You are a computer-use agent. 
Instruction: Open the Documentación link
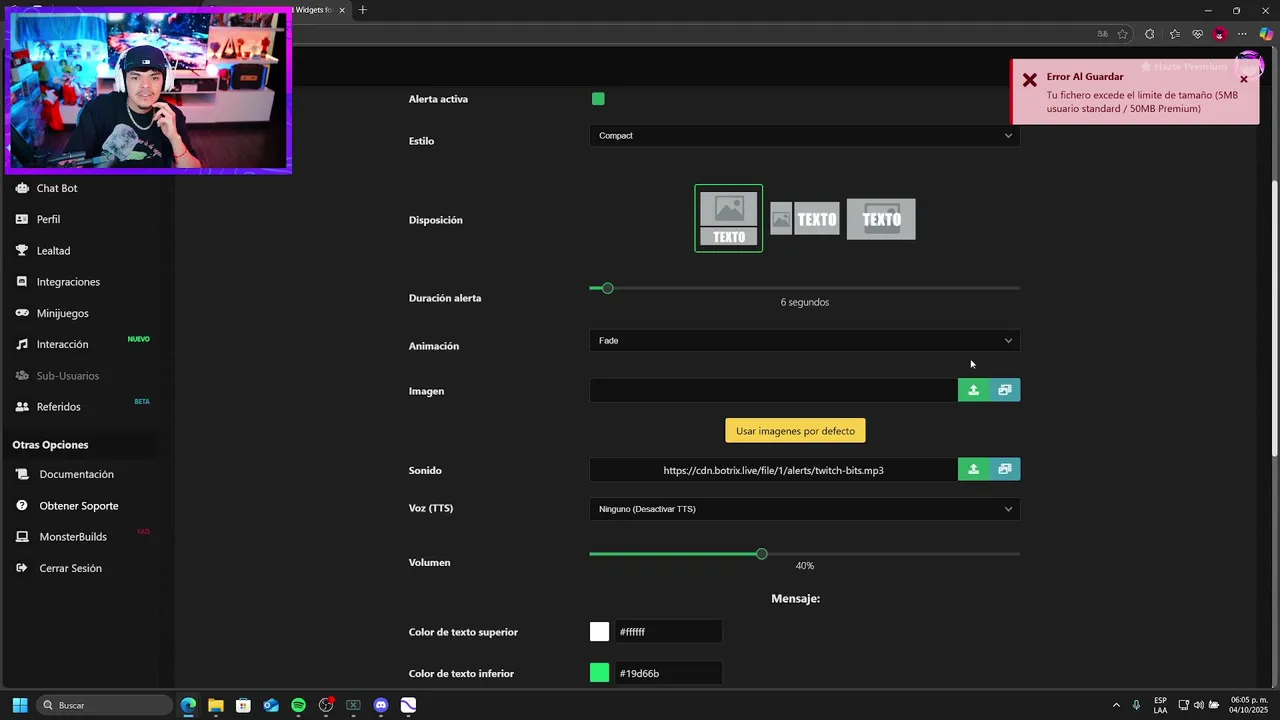tap(76, 474)
